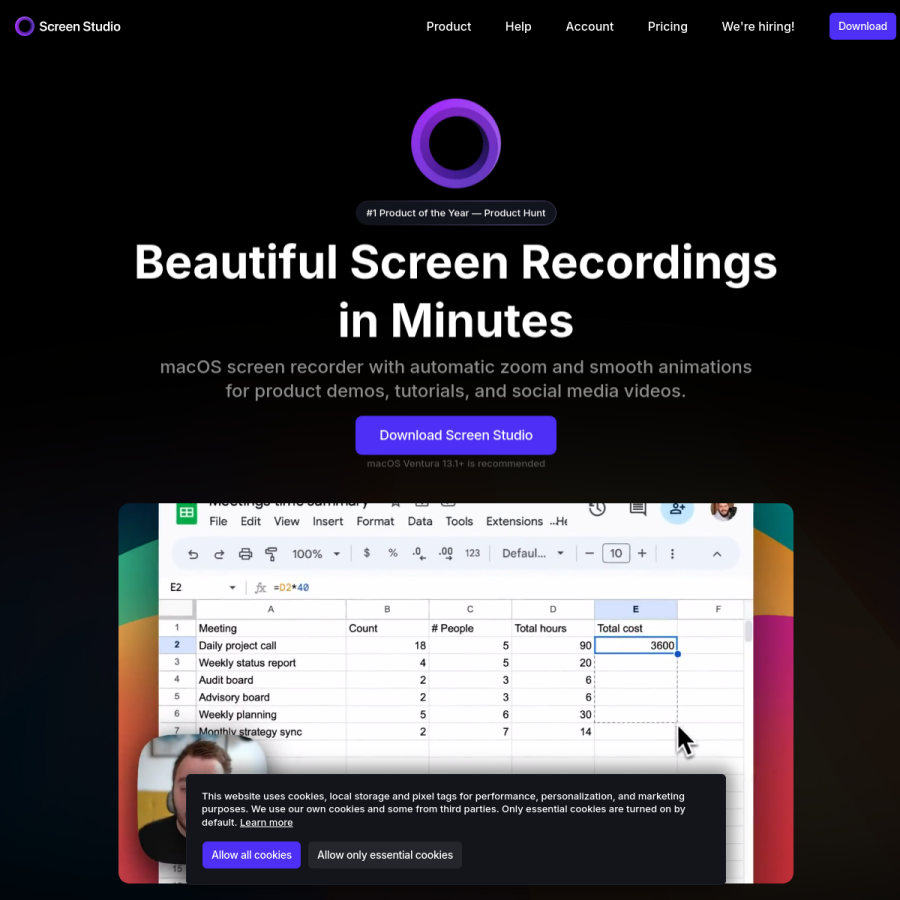Open the Default font dropdown
The image size is (900, 900).
pyautogui.click(x=532, y=553)
